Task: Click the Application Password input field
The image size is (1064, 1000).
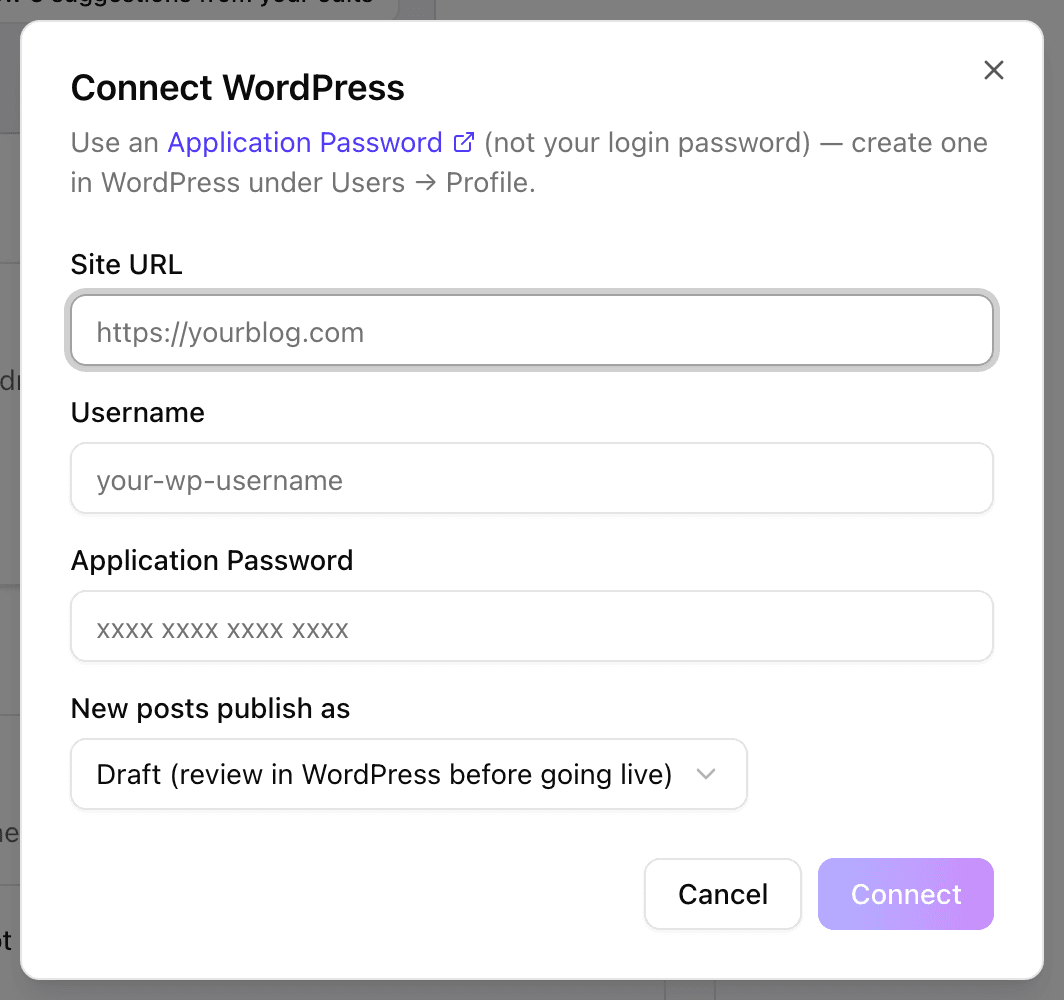Action: coord(532,626)
